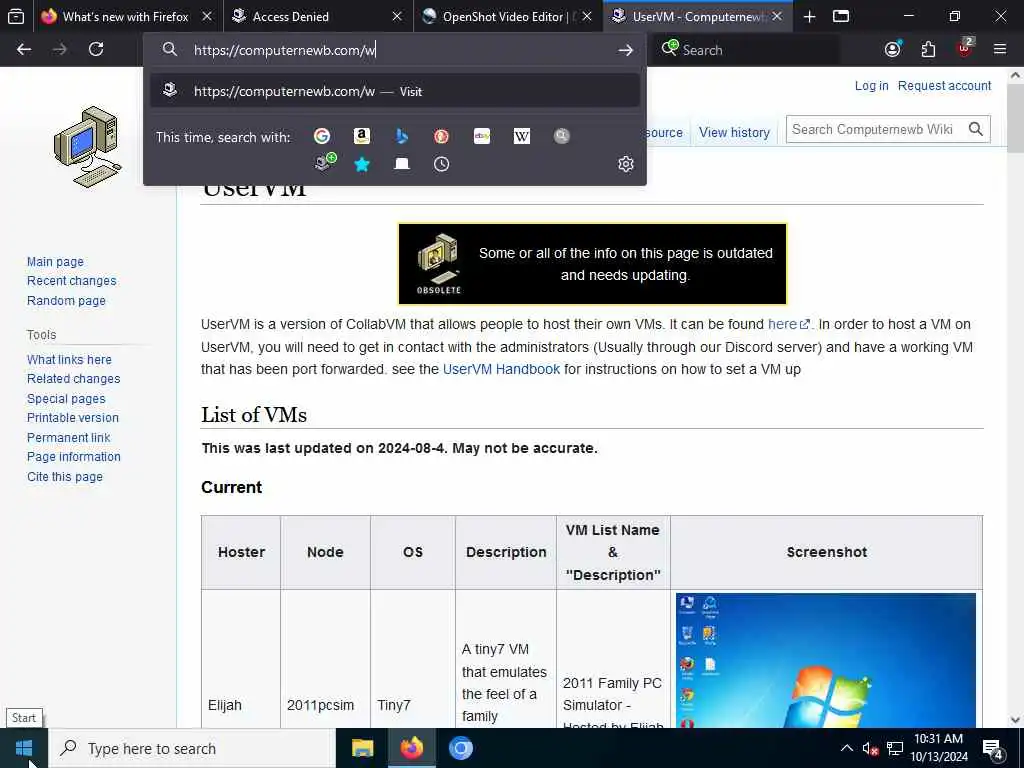The height and width of the screenshot is (768, 1024).
Task: Open Cite this page link
Action: [x=65, y=477]
